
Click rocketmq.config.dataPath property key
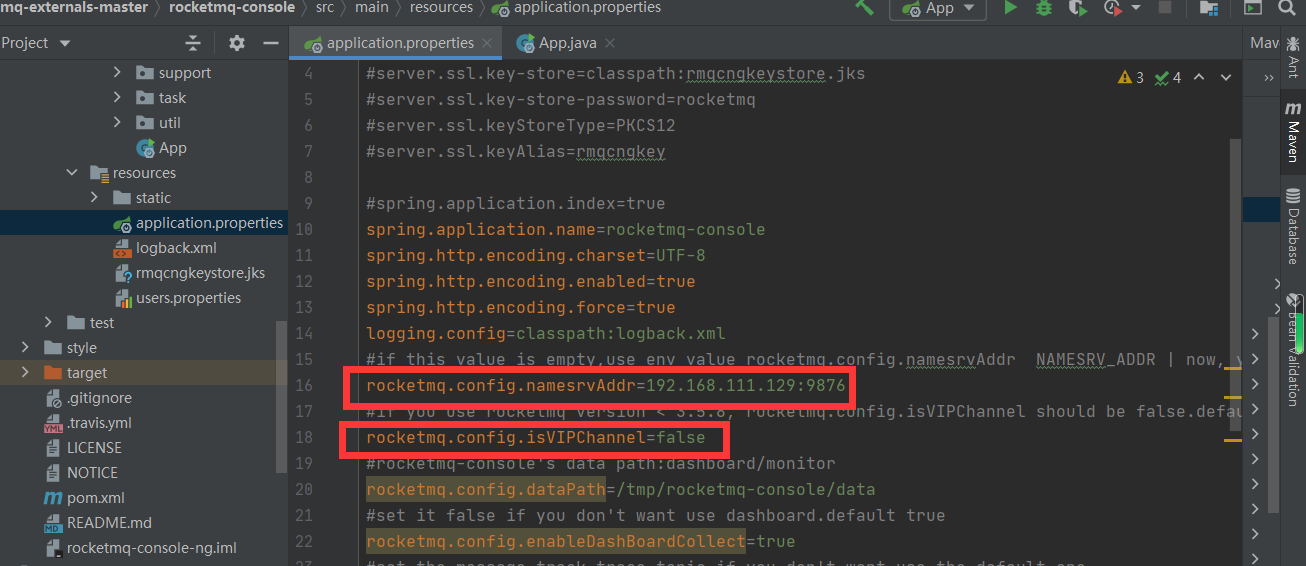point(485,489)
